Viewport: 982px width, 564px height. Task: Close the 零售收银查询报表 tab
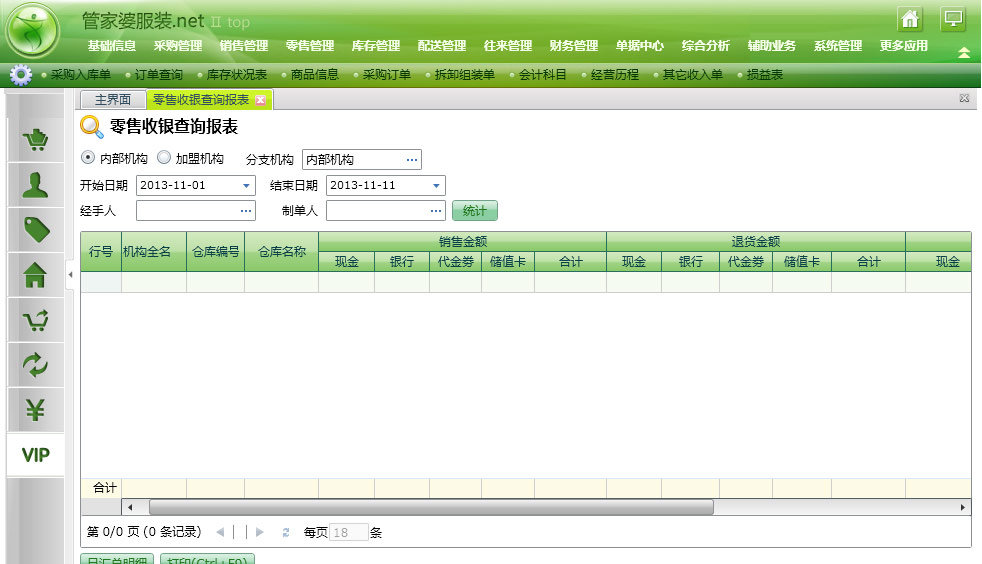(x=261, y=100)
